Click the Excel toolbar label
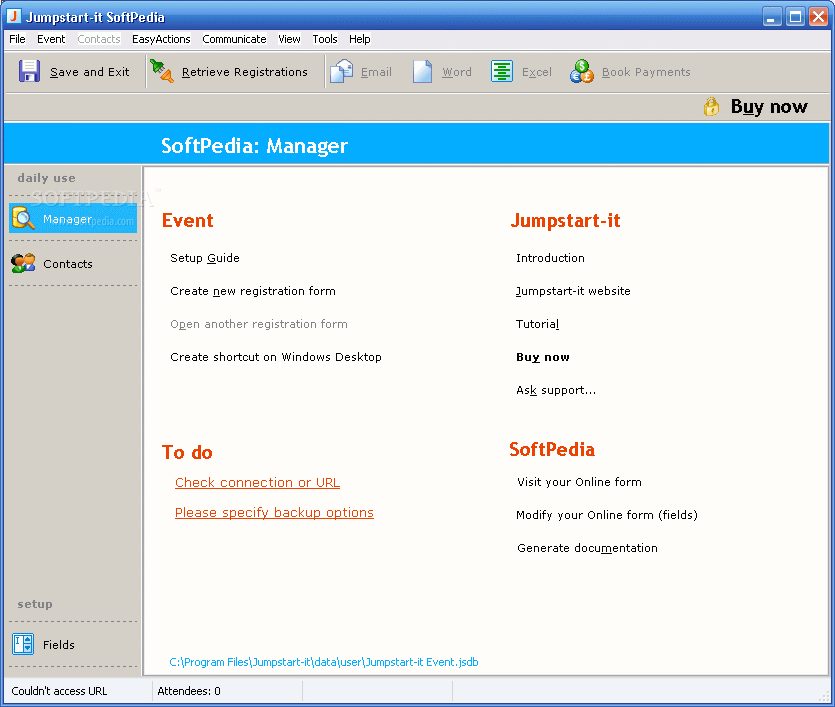This screenshot has height=707, width=835. tap(536, 72)
